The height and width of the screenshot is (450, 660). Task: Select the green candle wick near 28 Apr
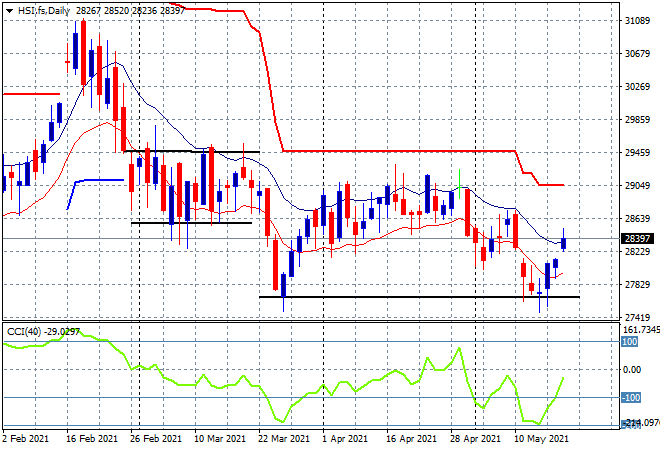[460, 184]
